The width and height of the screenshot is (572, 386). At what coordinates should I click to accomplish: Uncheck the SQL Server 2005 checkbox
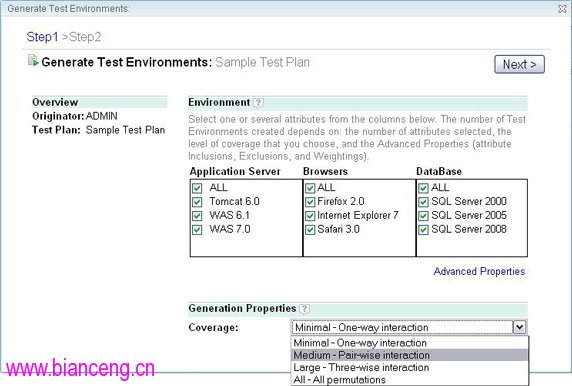tap(423, 216)
